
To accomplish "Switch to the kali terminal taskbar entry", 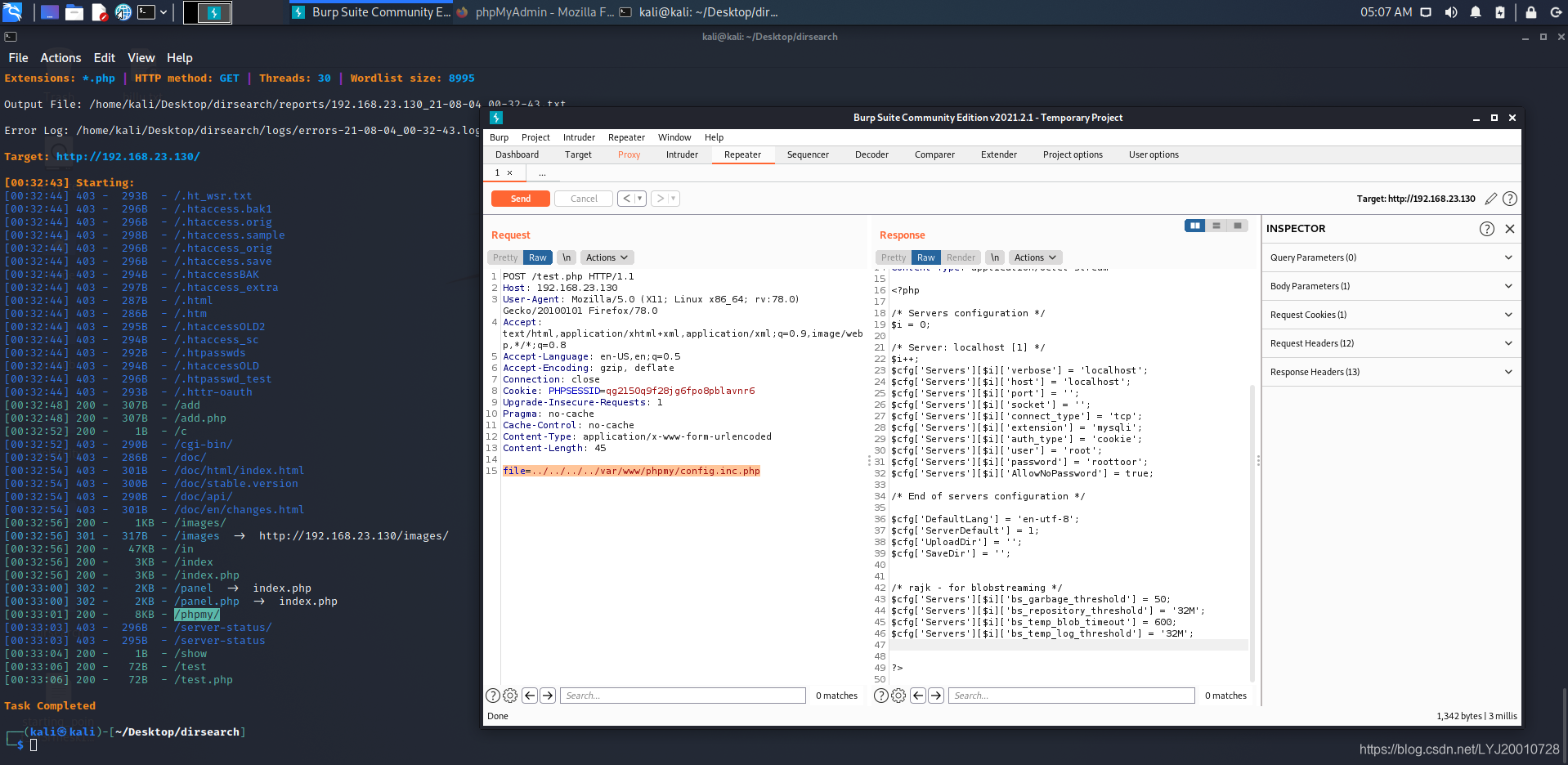I will pos(700,12).
